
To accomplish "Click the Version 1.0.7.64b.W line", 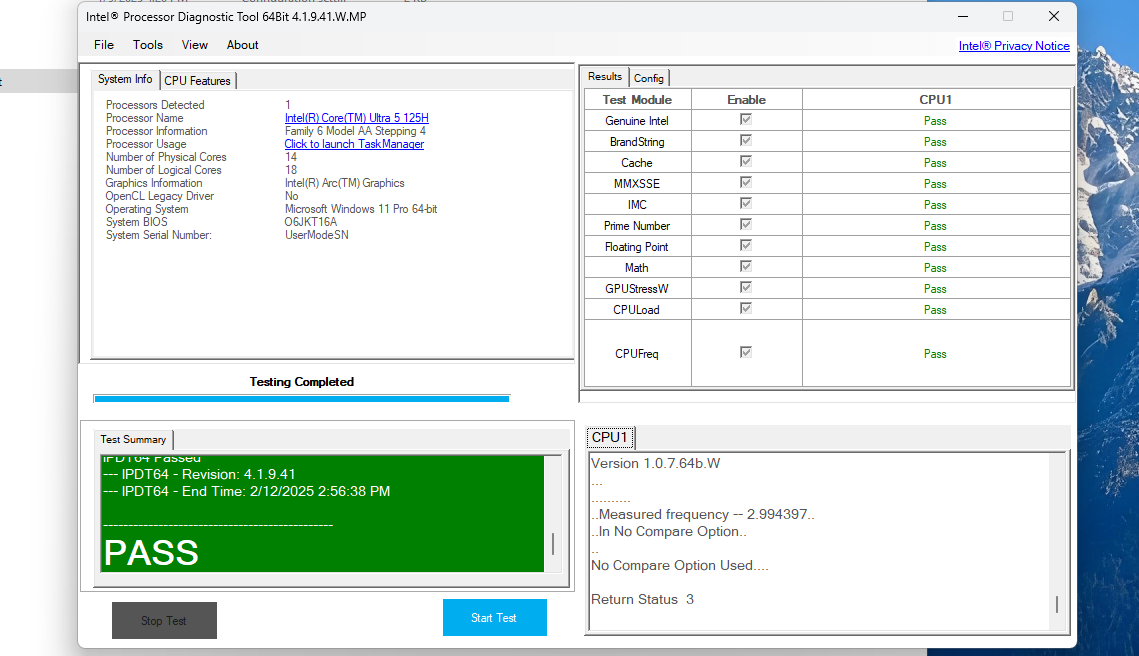I will 655,463.
